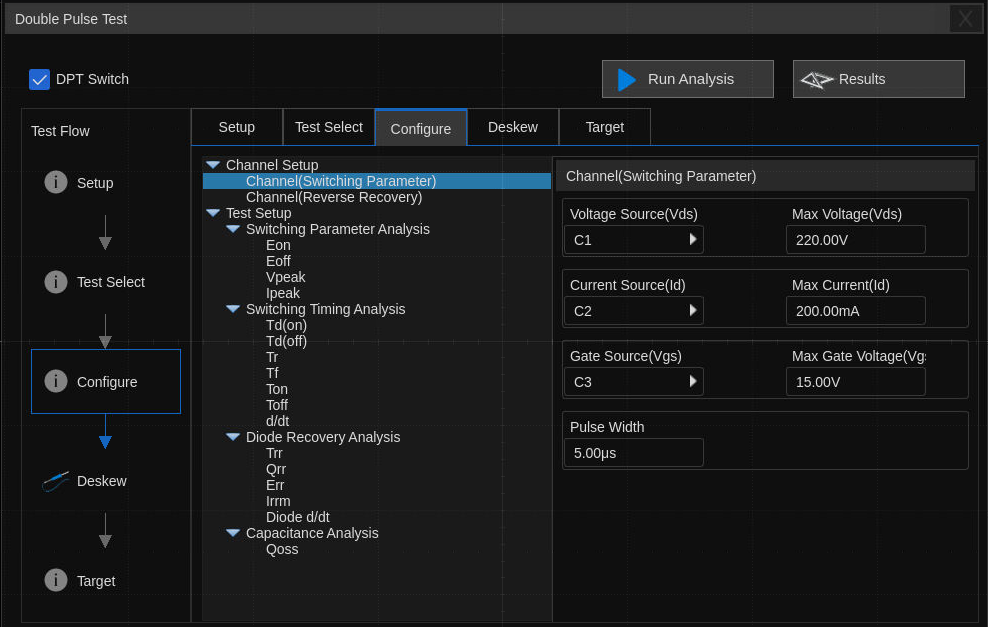The height and width of the screenshot is (627, 988).
Task: Select Channel(Reverse Recovery) in the tree
Action: pyautogui.click(x=334, y=197)
